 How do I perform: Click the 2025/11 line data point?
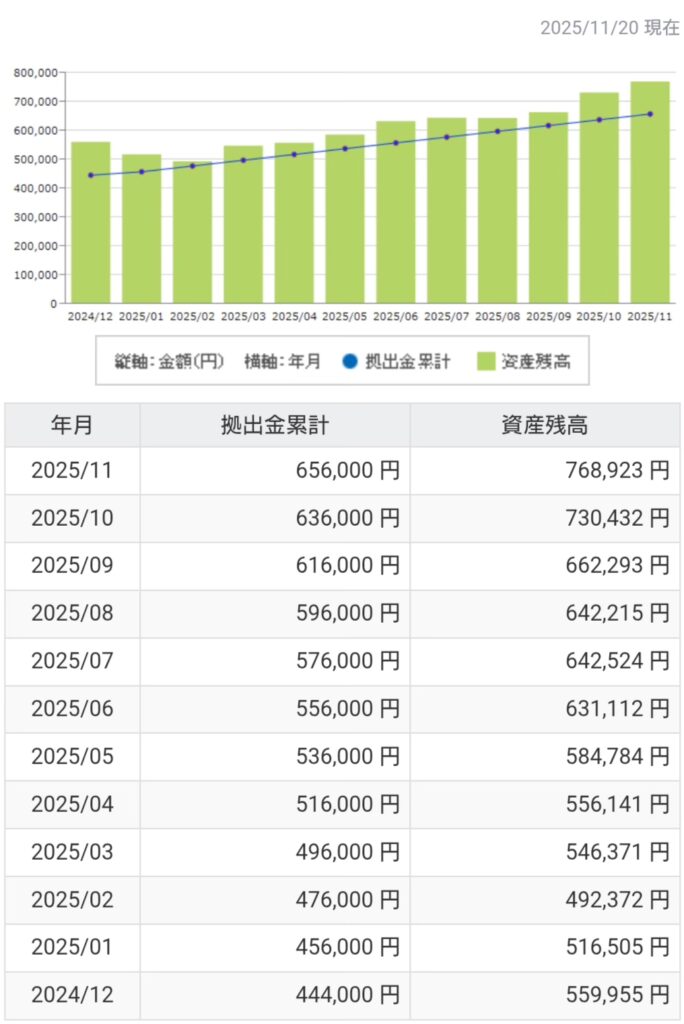(650, 114)
